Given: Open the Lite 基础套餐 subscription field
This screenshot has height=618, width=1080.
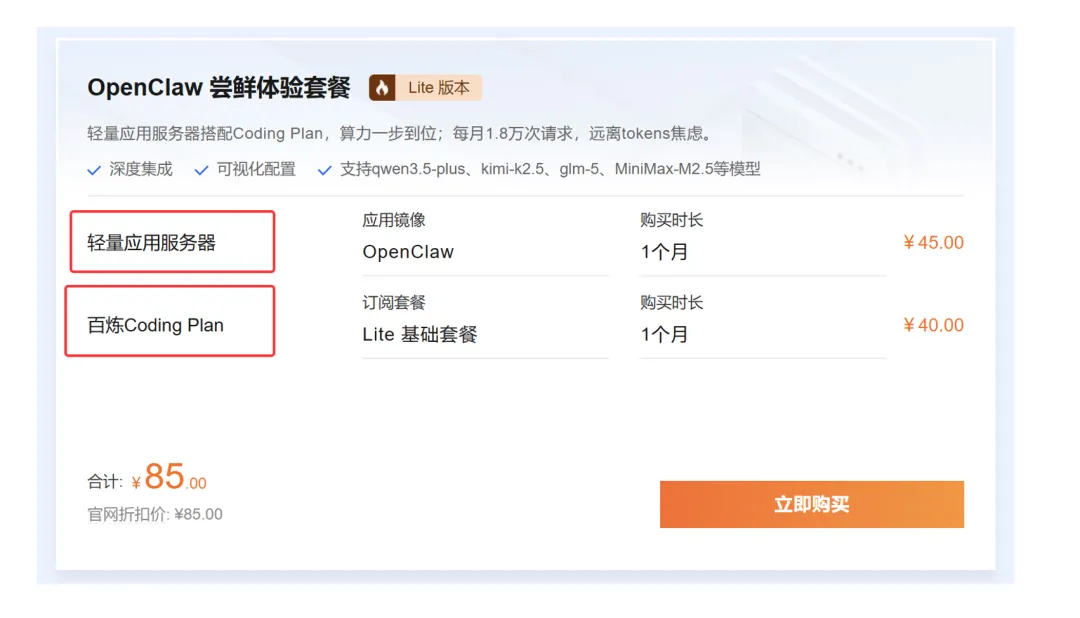Looking at the screenshot, I should [x=485, y=335].
